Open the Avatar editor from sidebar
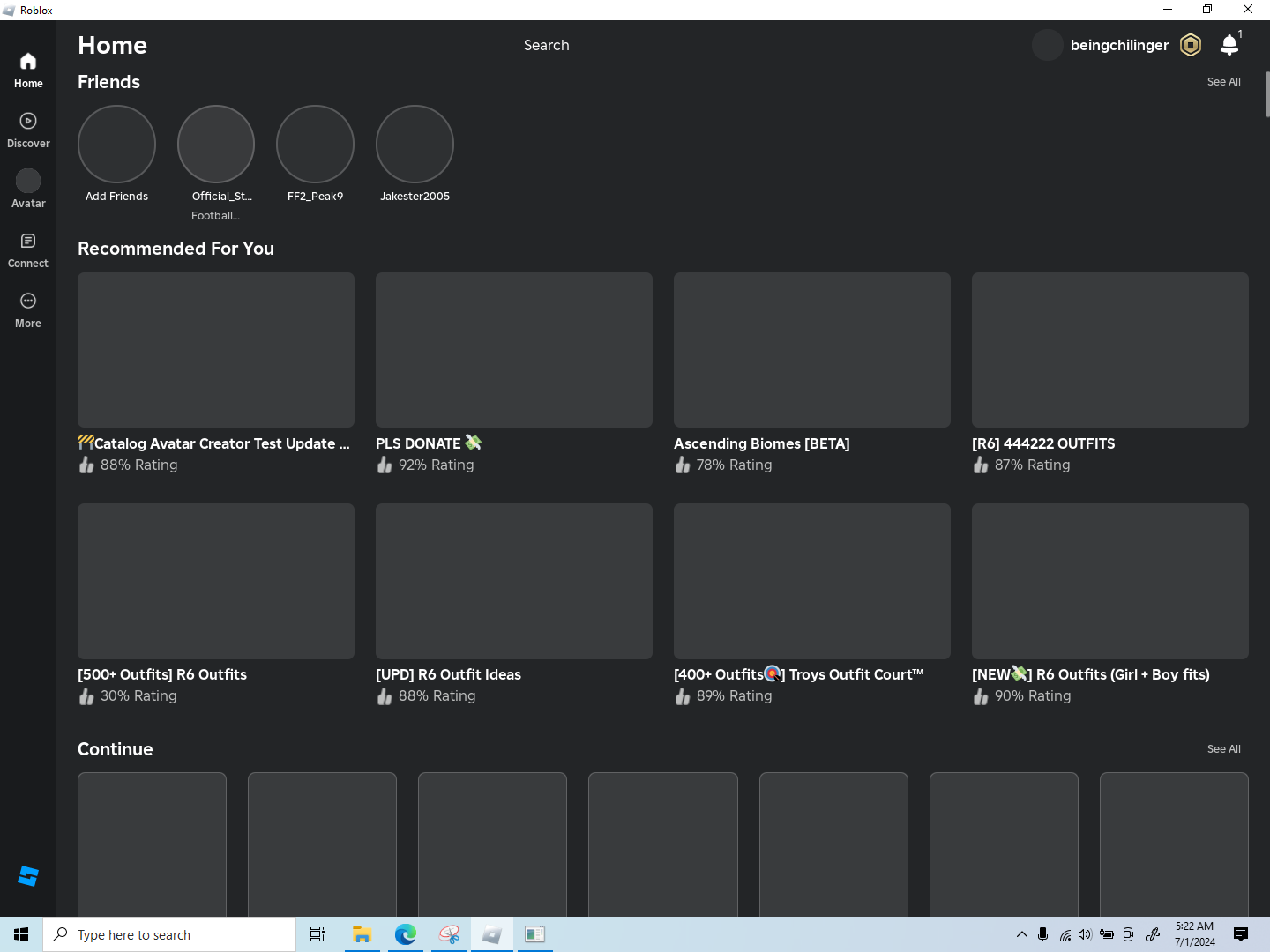Screen dimensions: 1270x952 click(x=28, y=190)
